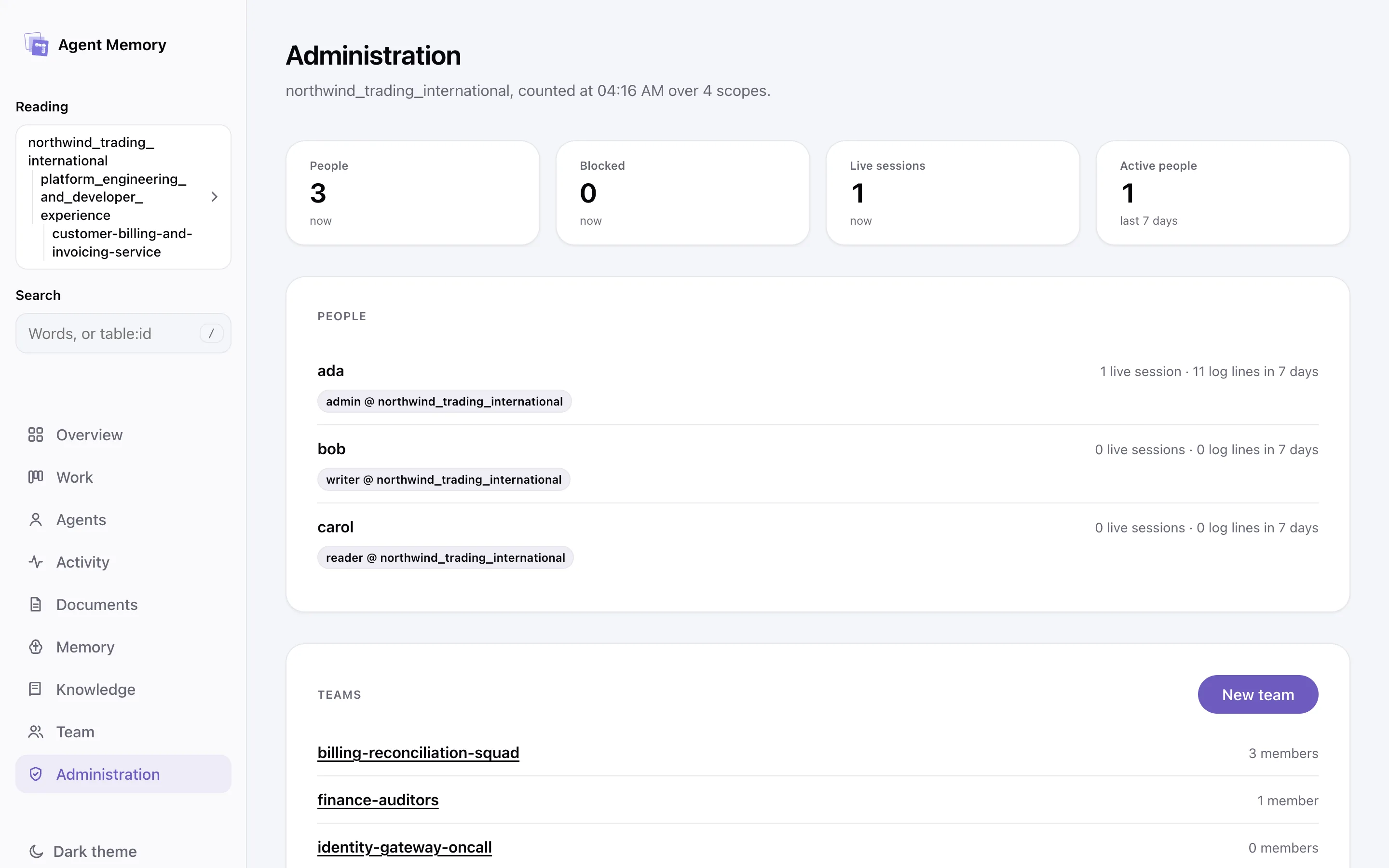Click the reader @ northwind_trading_international badge
This screenshot has width=1389, height=868.
446,557
